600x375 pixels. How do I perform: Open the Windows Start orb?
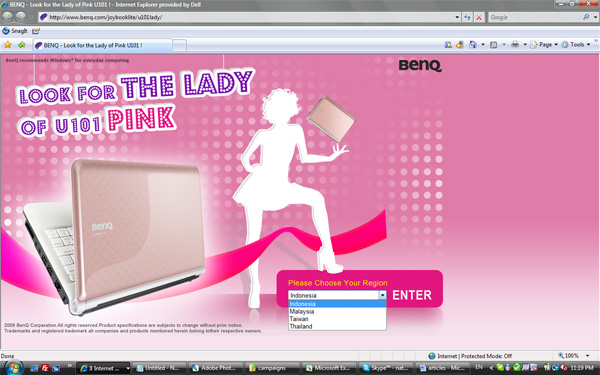pyautogui.click(x=13, y=368)
